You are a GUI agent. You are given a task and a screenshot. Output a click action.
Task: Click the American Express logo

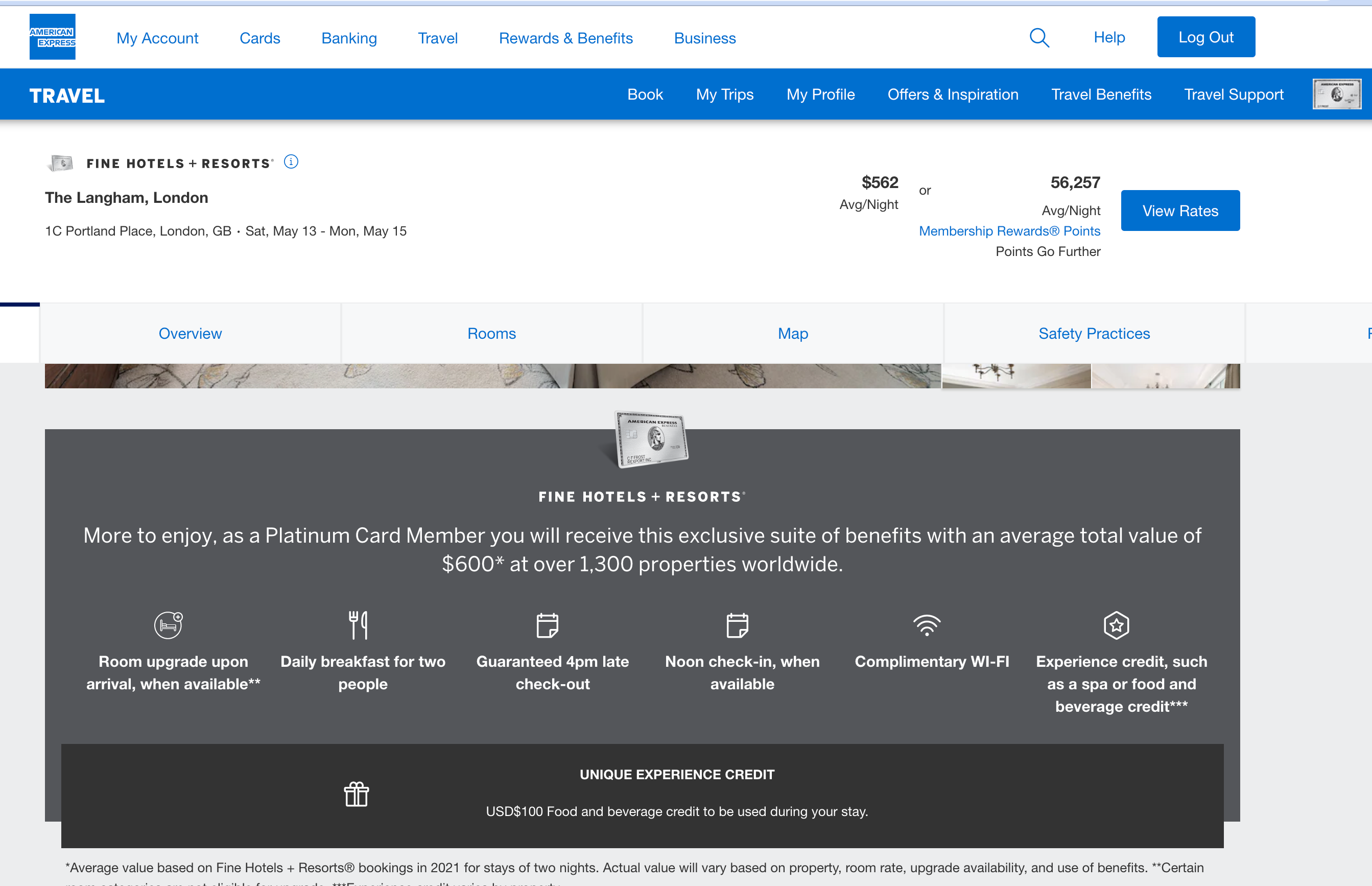pyautogui.click(x=52, y=37)
